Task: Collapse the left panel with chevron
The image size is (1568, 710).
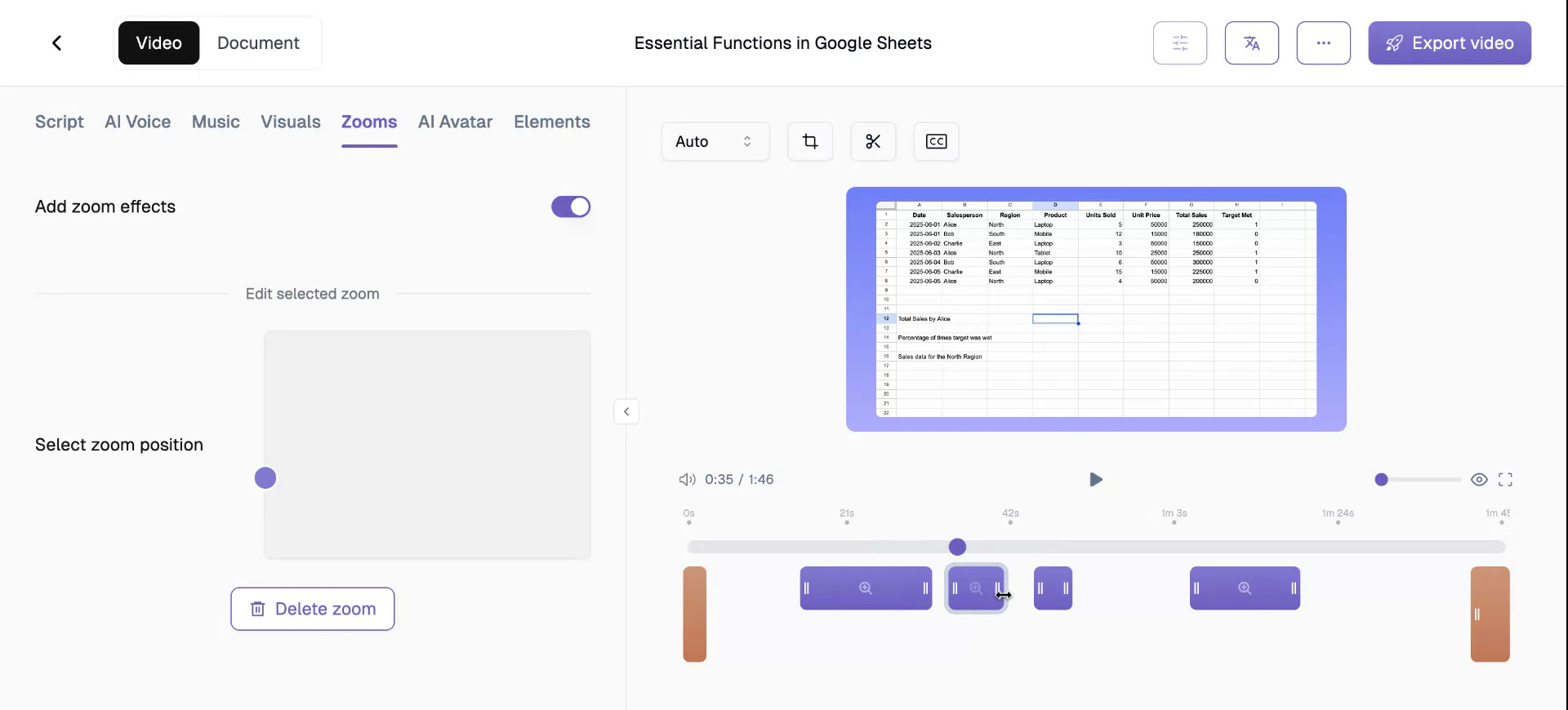Action: pyautogui.click(x=626, y=411)
